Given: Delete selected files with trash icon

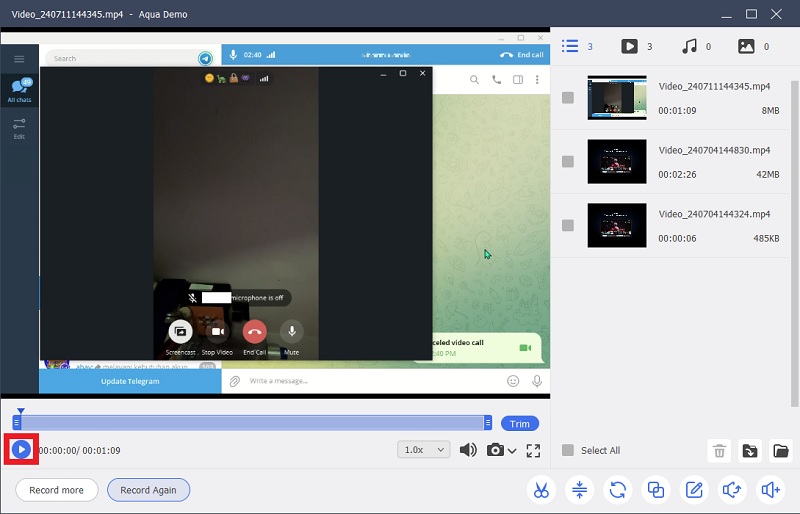Looking at the screenshot, I should 719,451.
